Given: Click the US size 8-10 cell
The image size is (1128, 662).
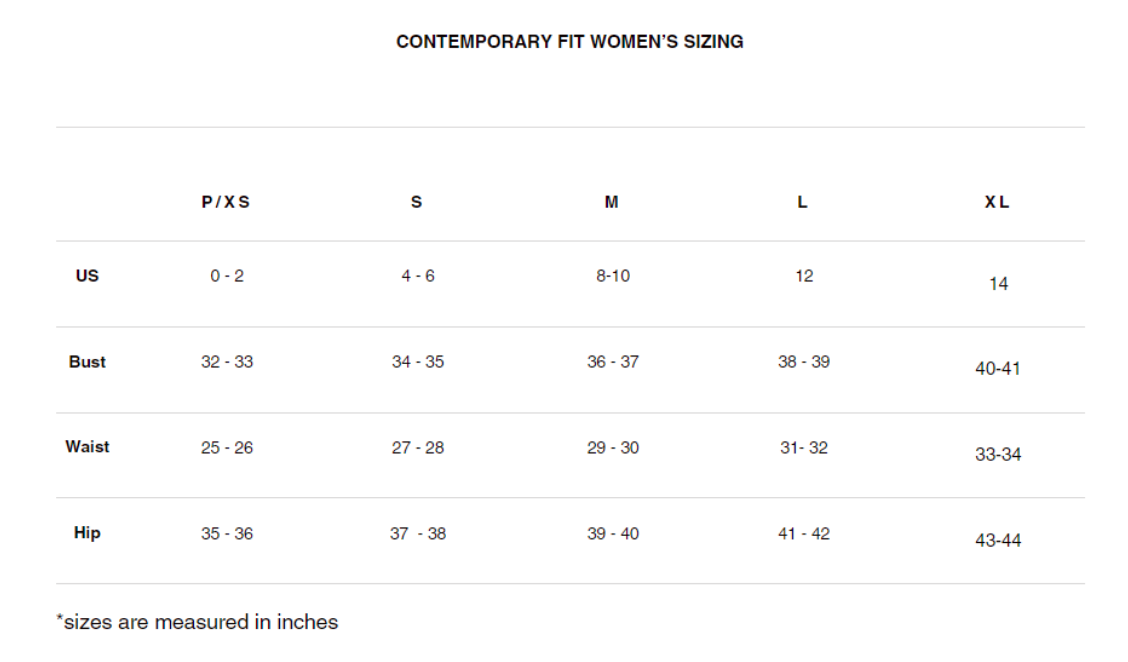Looking at the screenshot, I should (613, 276).
